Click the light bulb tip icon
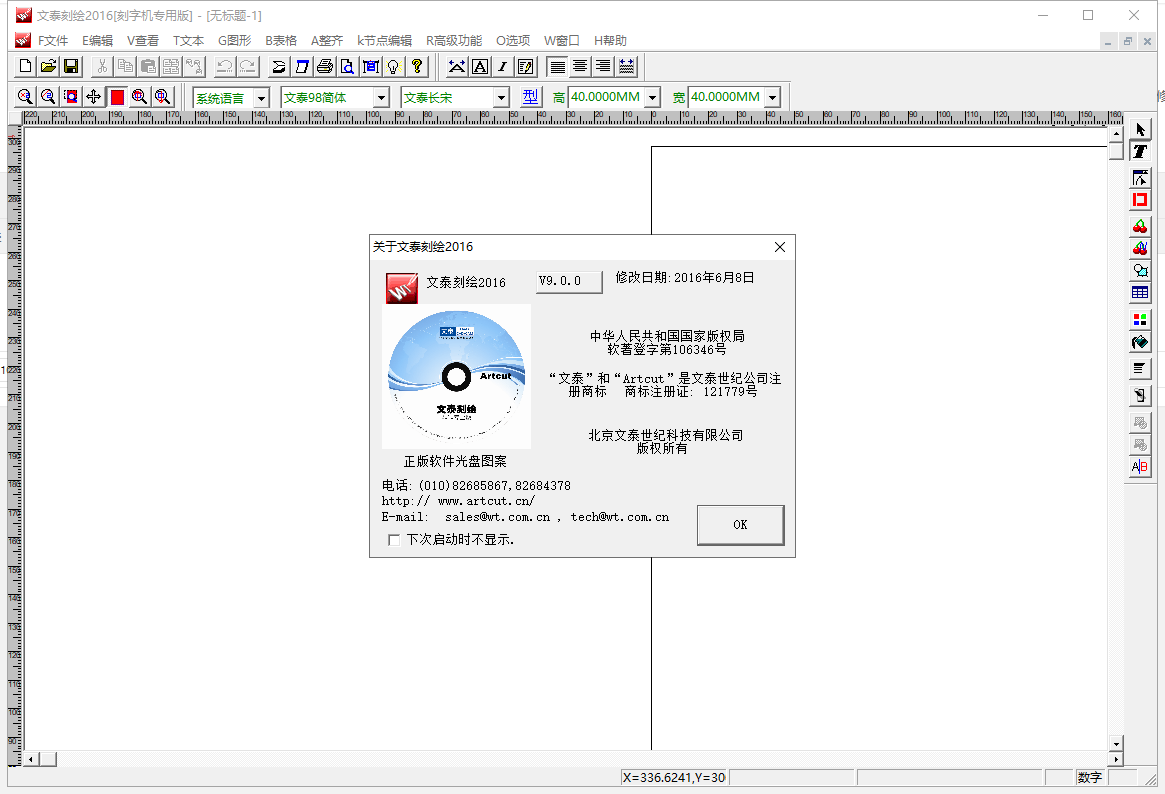Screen dimensions: 1165x794 pos(394,66)
